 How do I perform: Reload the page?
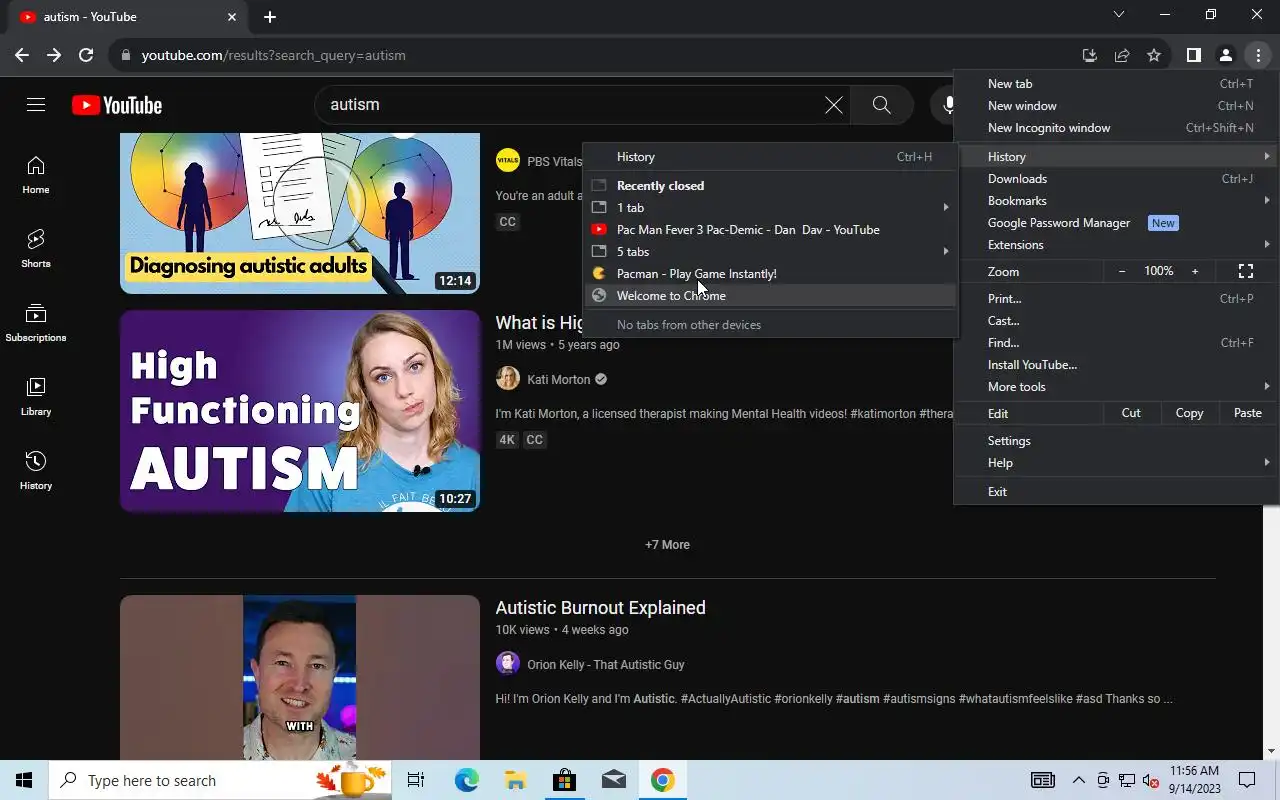(86, 55)
